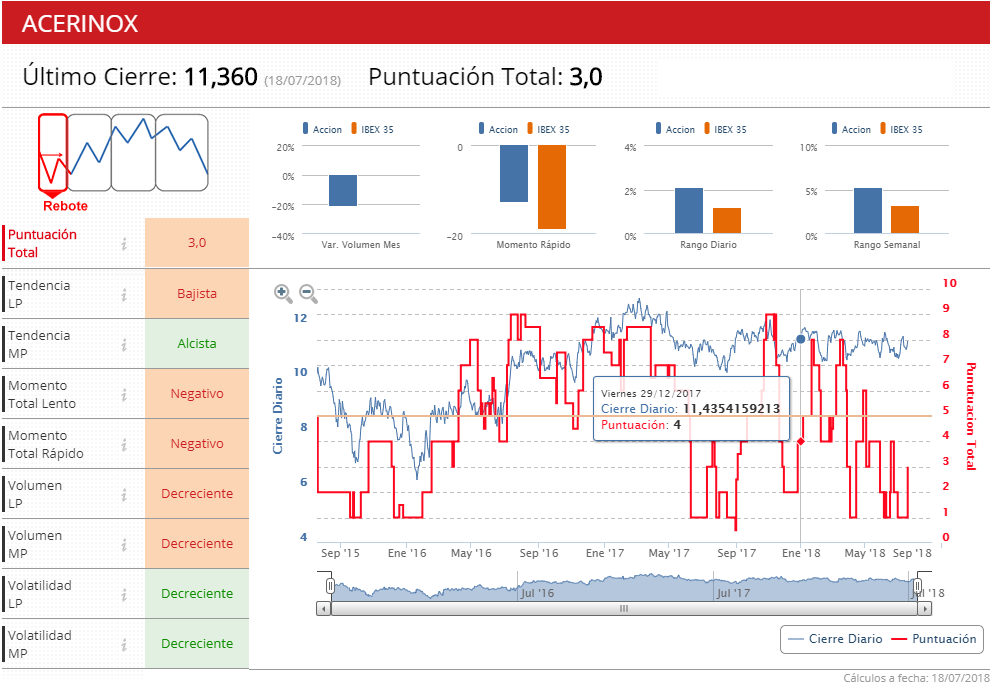
Task: Click the Negativo value for Momento Total Lento
Action: [x=197, y=394]
